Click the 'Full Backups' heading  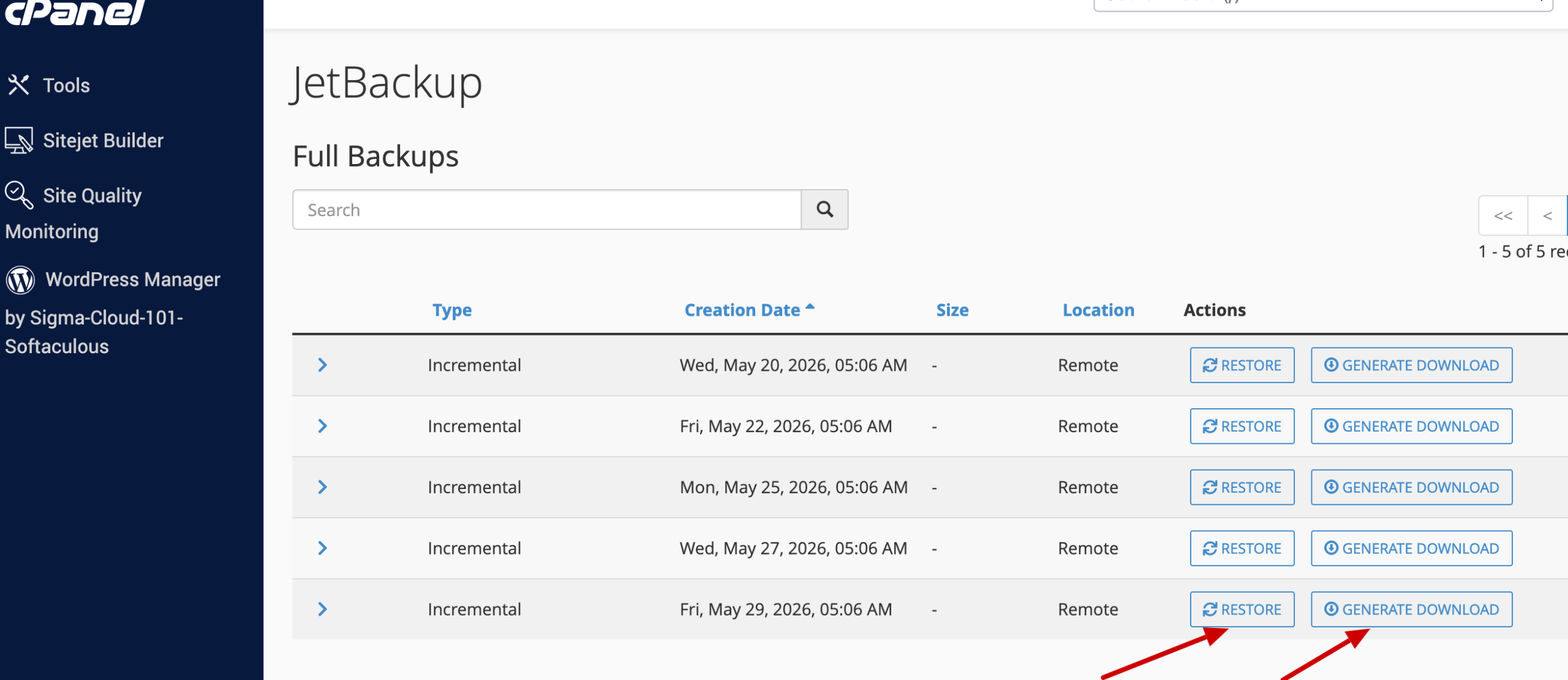click(375, 156)
